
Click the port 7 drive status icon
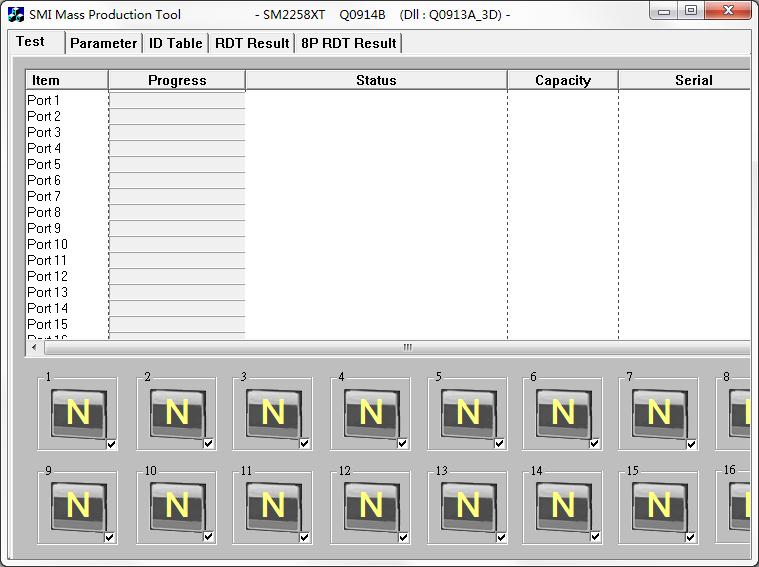658,412
